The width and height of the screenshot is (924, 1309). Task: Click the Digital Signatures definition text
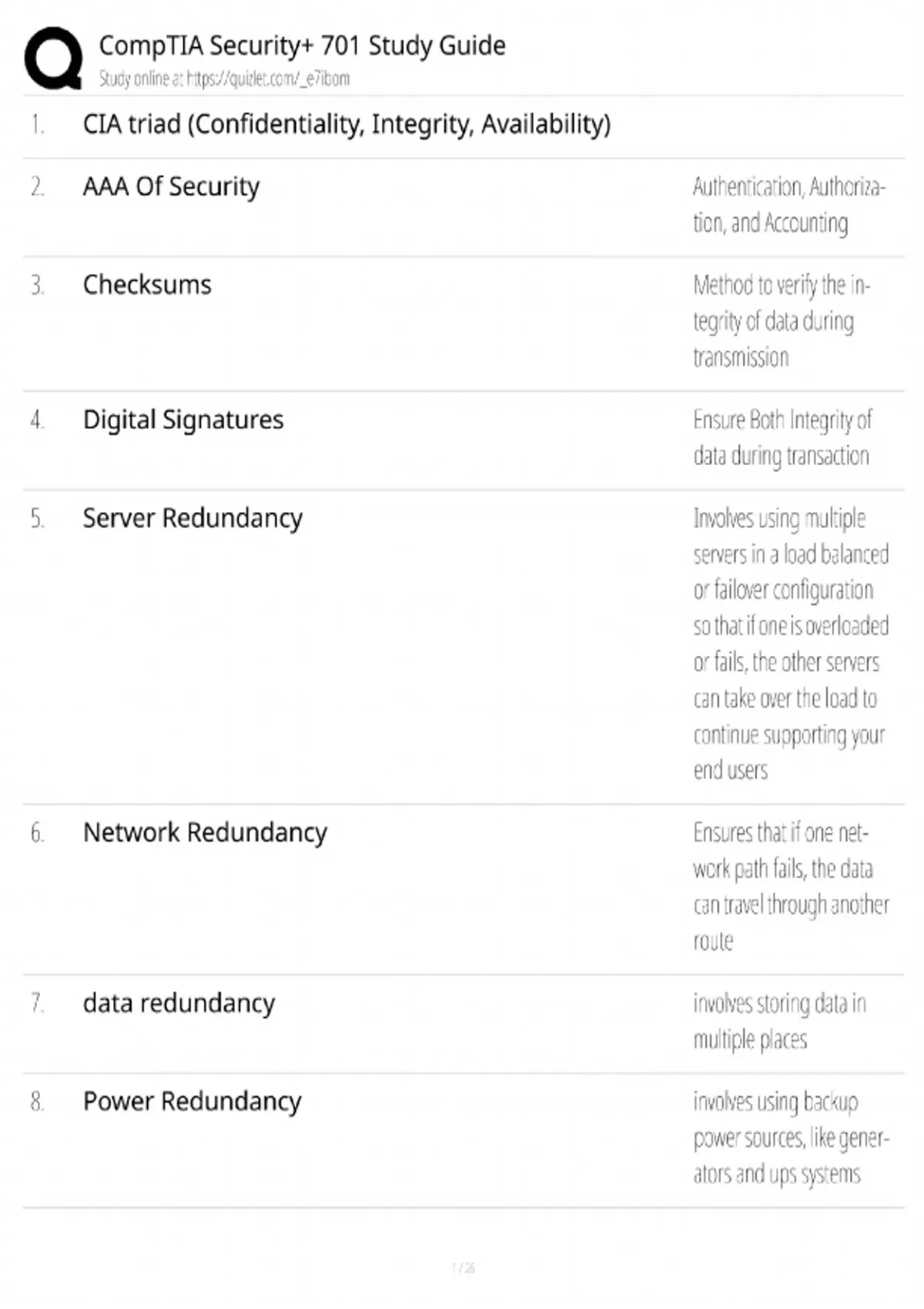782,437
